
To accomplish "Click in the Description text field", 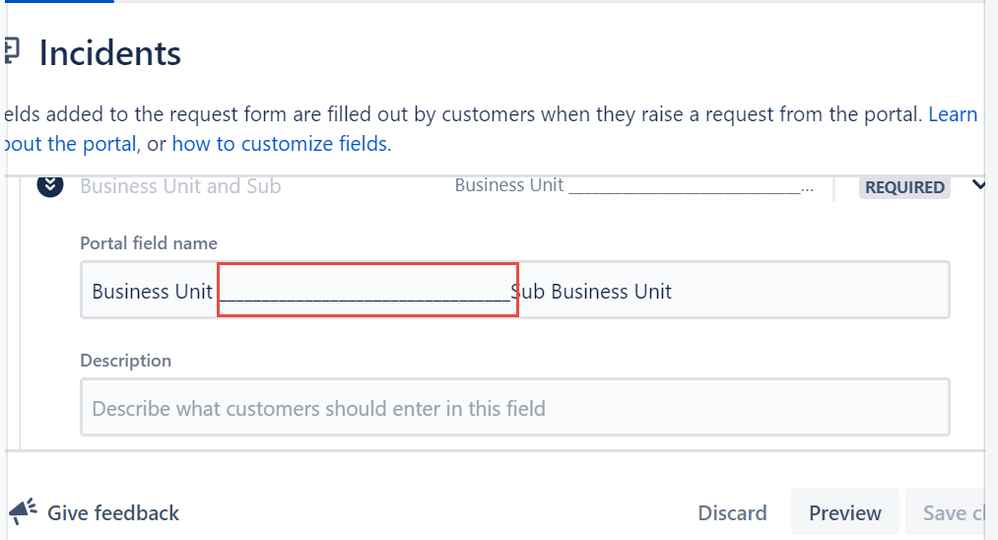I will pos(515,408).
